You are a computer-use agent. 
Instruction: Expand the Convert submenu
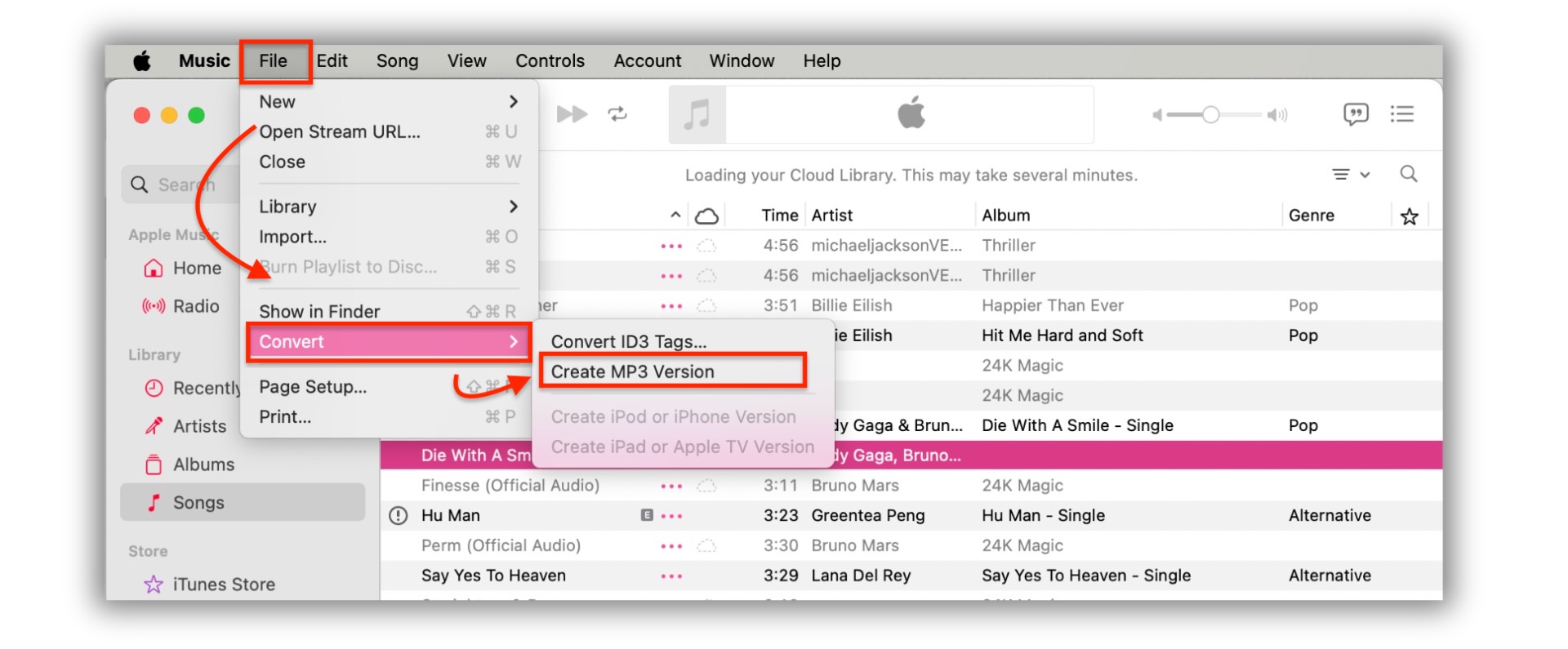(389, 342)
